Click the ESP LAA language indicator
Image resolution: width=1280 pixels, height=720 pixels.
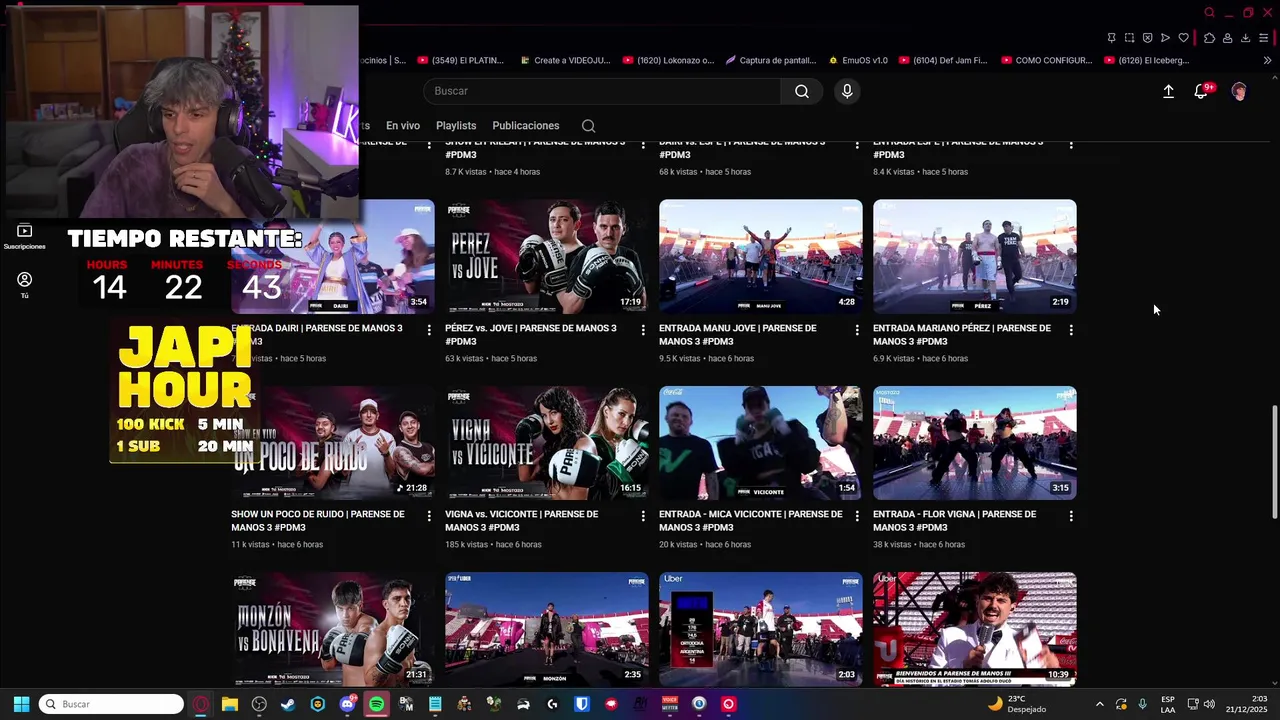[1168, 704]
